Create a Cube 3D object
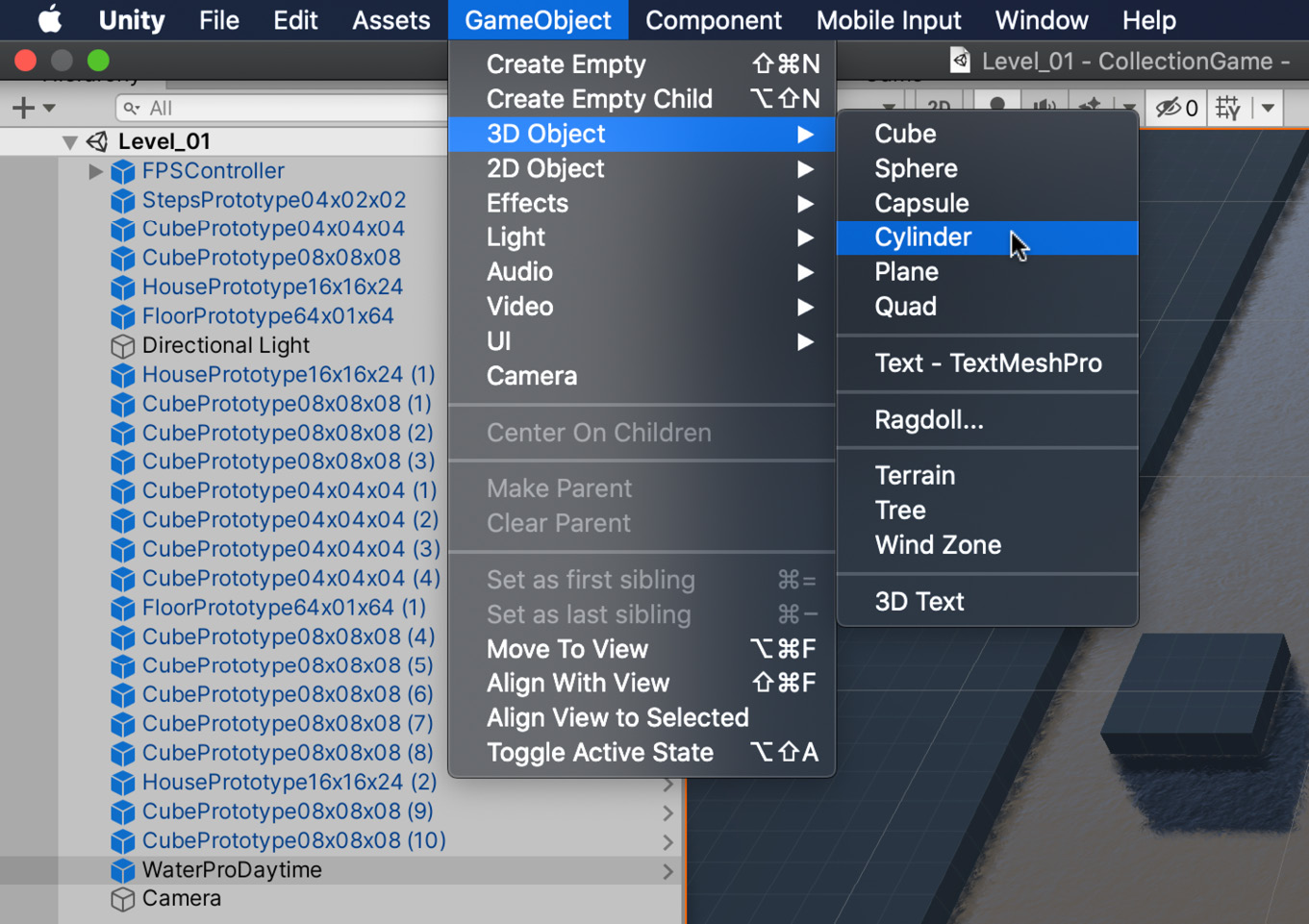The image size is (1309, 924). 988,134
